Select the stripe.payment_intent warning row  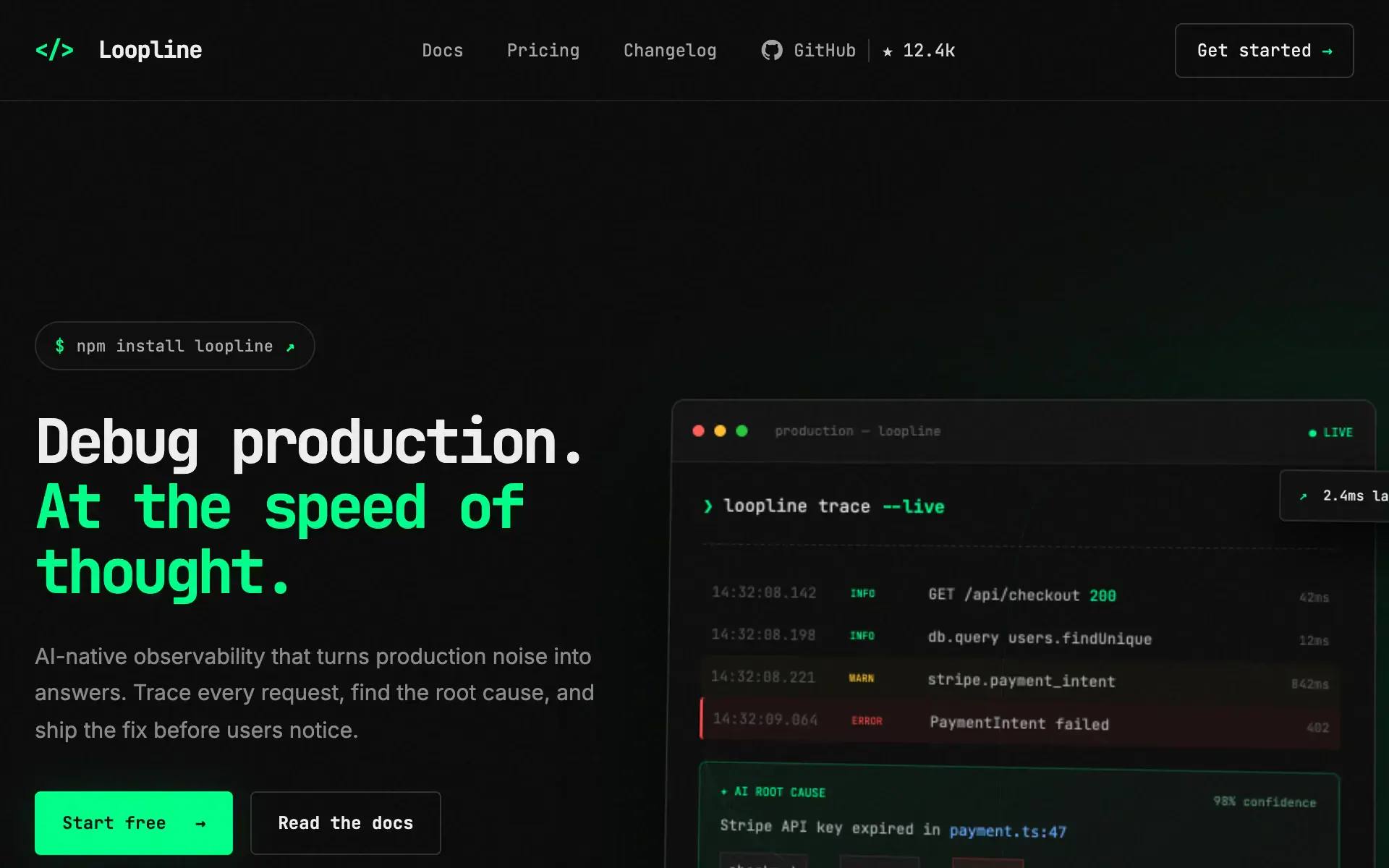click(1020, 680)
